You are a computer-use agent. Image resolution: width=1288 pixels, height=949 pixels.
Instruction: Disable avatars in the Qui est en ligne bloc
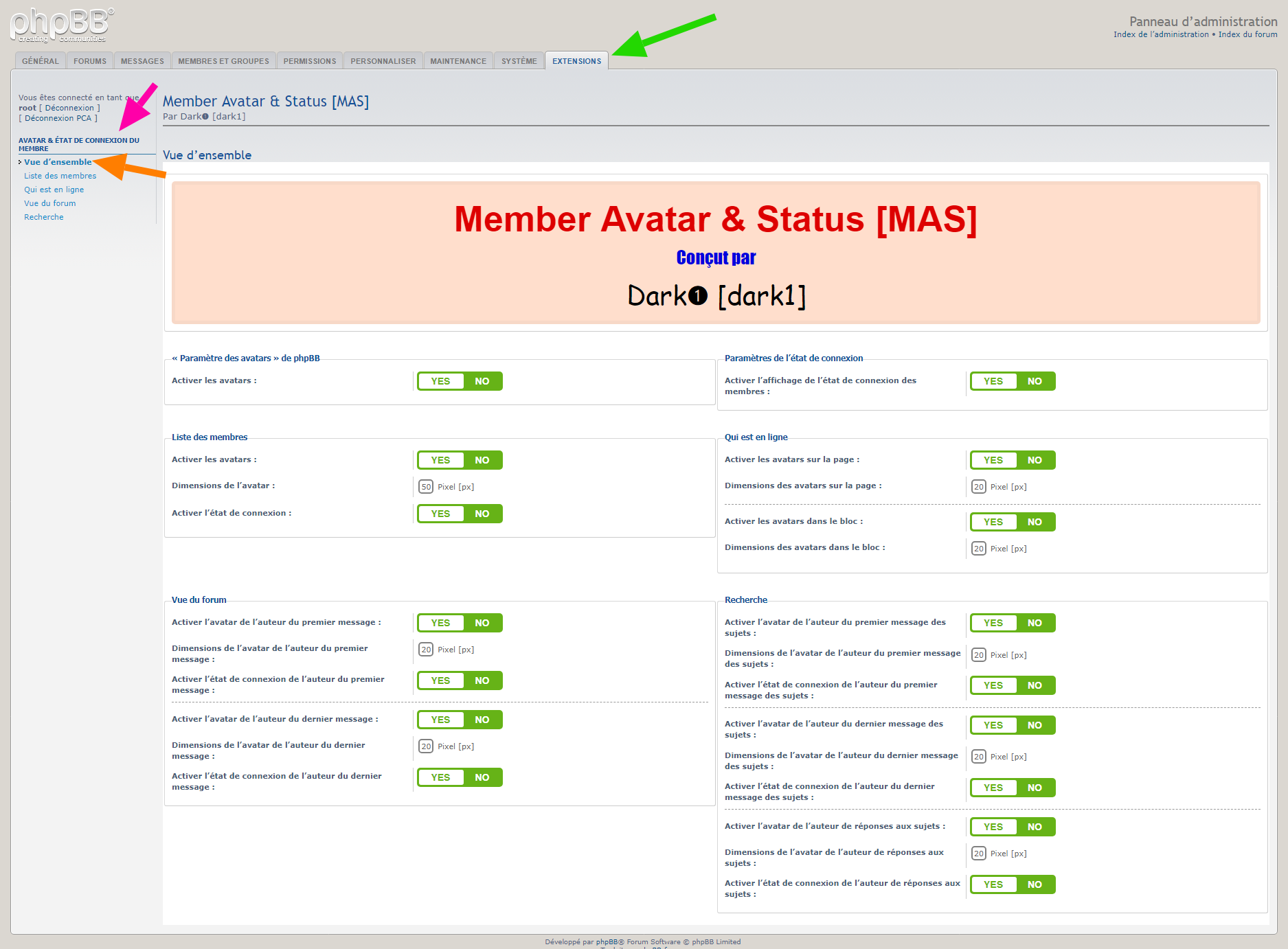pos(1035,522)
